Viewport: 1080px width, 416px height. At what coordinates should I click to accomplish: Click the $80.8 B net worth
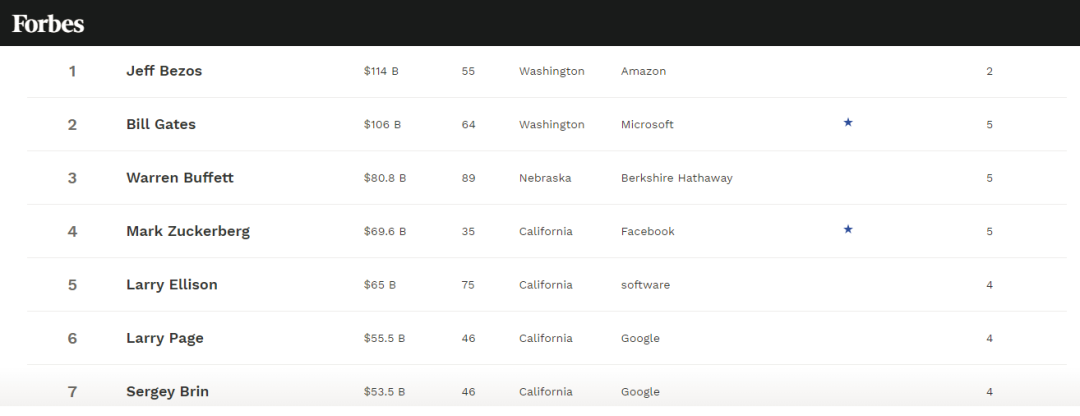[385, 178]
